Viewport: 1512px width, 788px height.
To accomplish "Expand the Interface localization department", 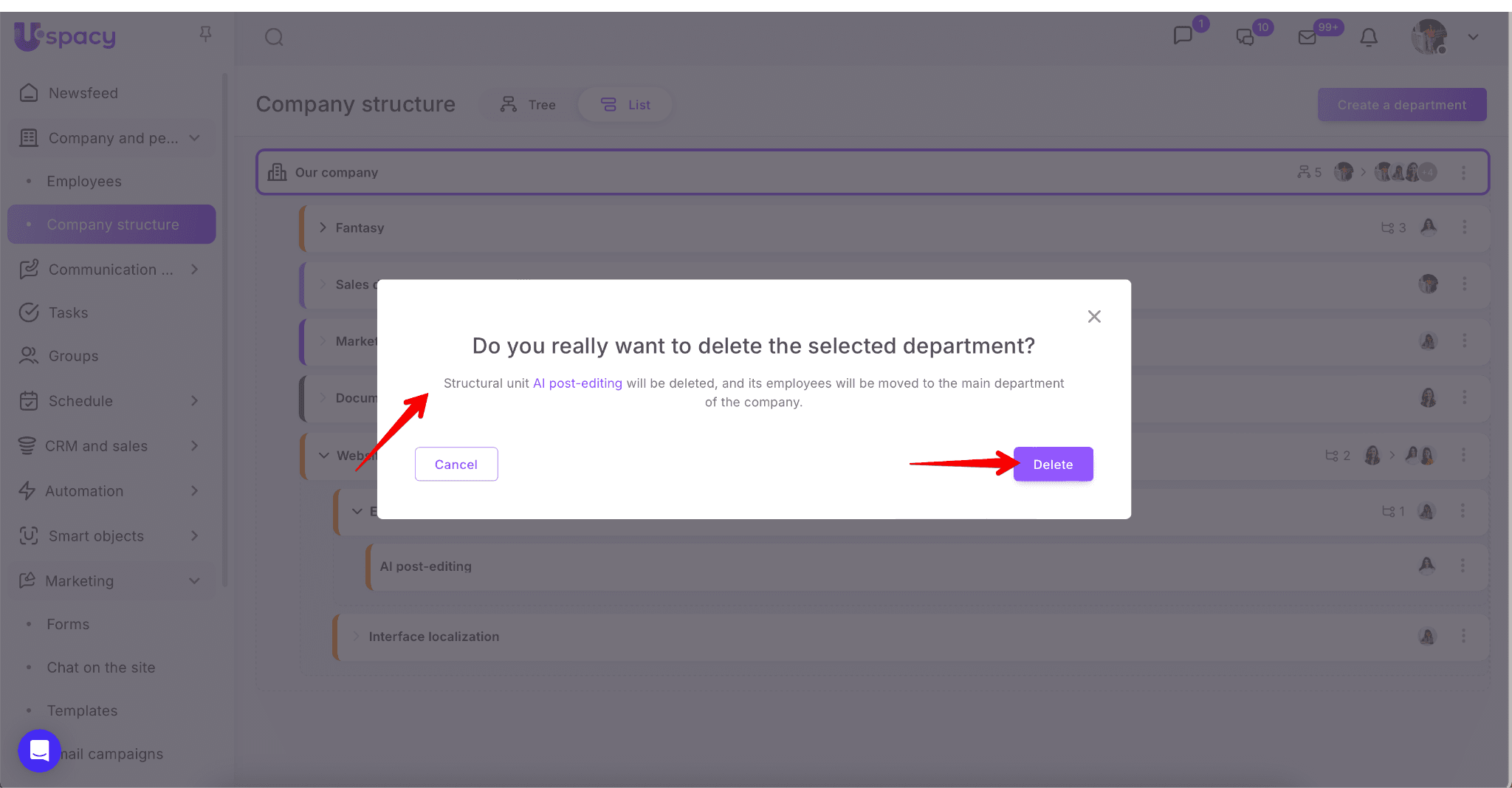I will coord(356,637).
